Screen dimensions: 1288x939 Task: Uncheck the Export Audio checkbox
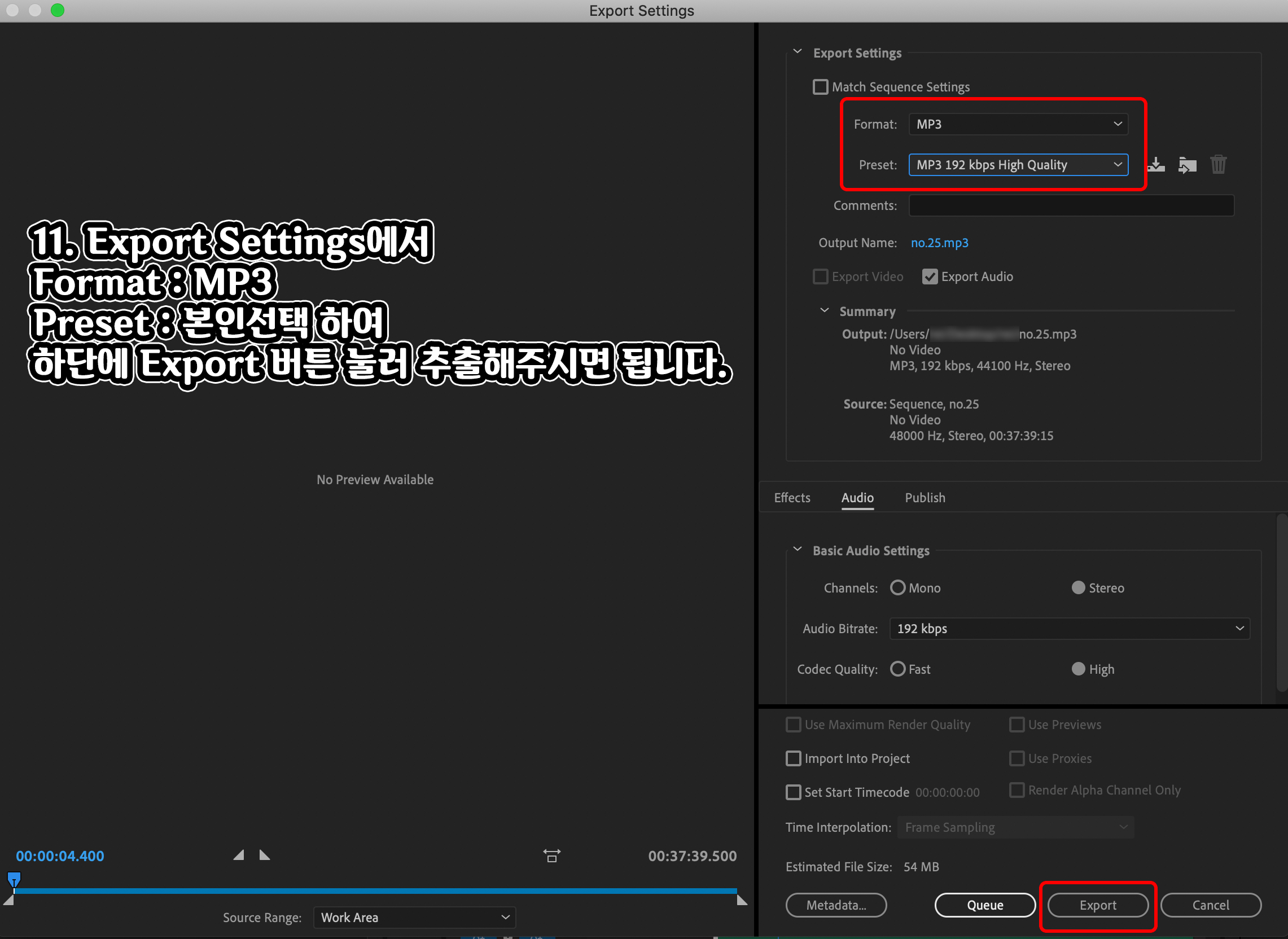point(930,277)
